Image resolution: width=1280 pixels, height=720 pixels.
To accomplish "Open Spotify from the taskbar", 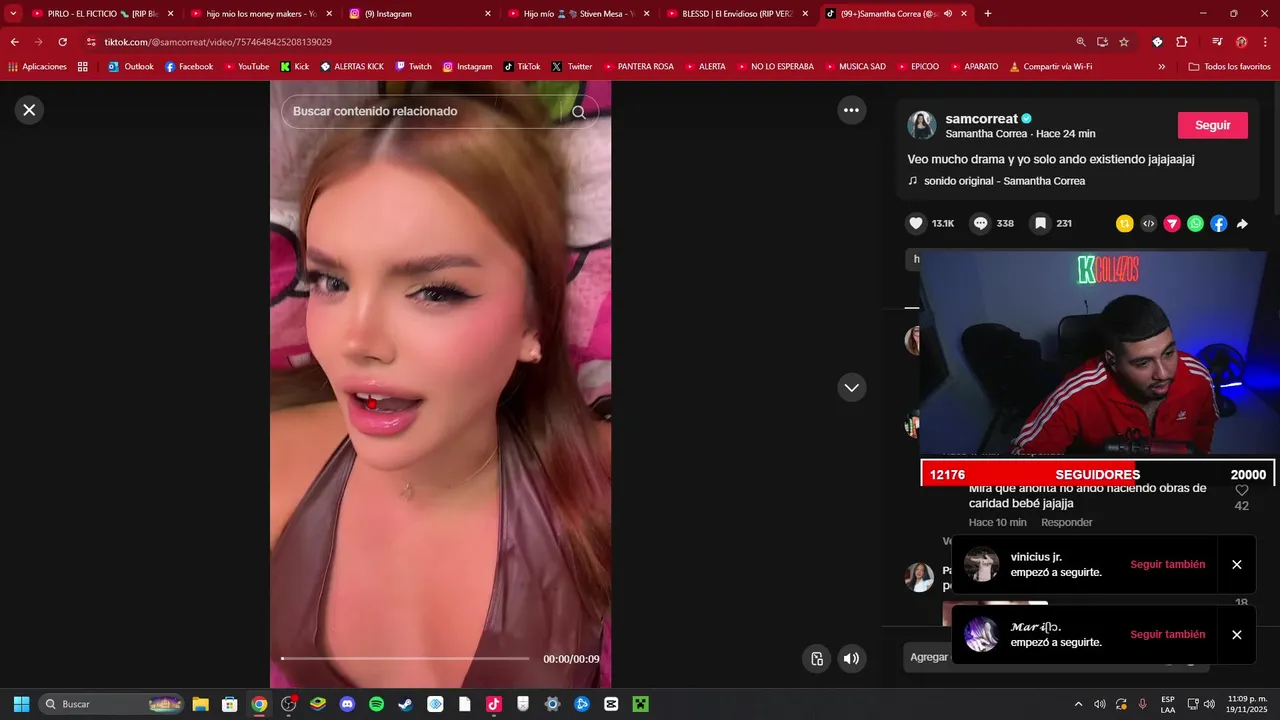I will point(376,704).
